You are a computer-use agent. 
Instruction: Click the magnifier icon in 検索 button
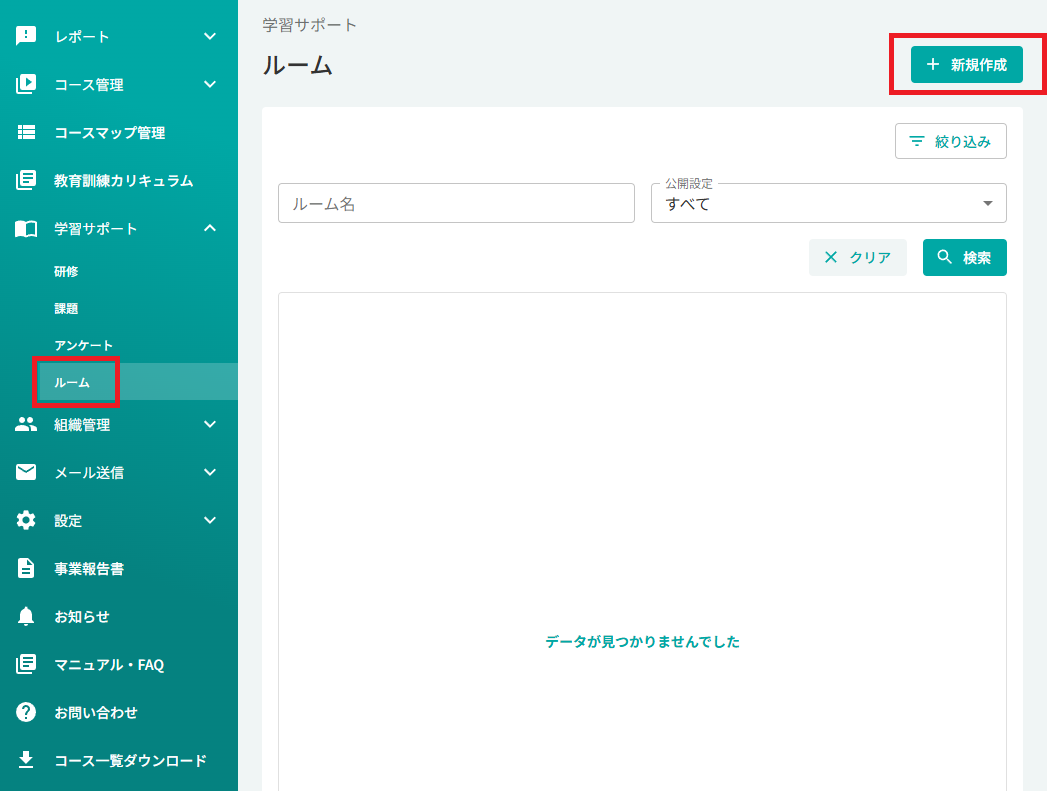[x=944, y=257]
